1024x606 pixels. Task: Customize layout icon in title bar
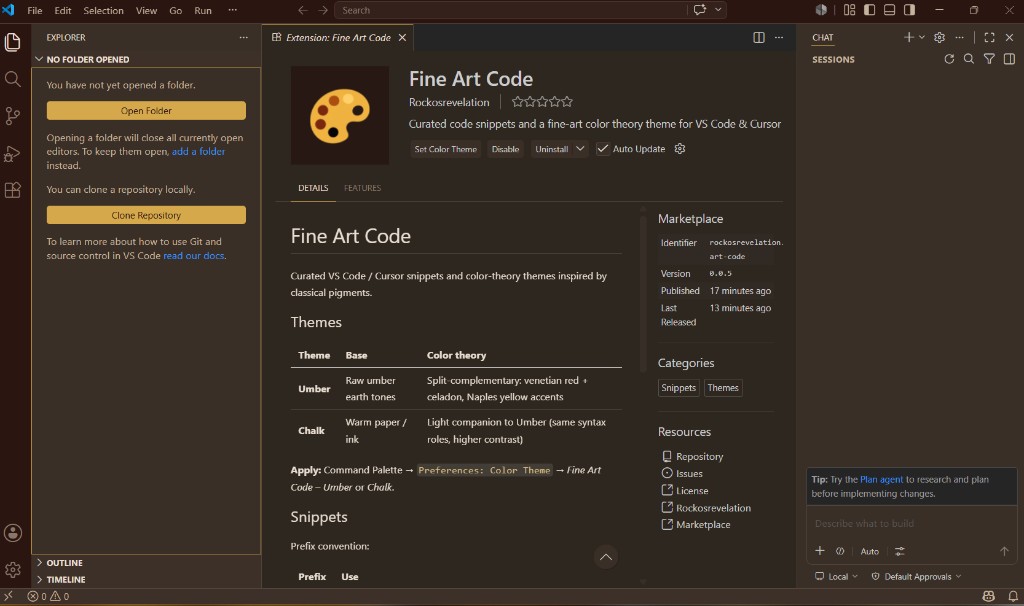click(849, 10)
